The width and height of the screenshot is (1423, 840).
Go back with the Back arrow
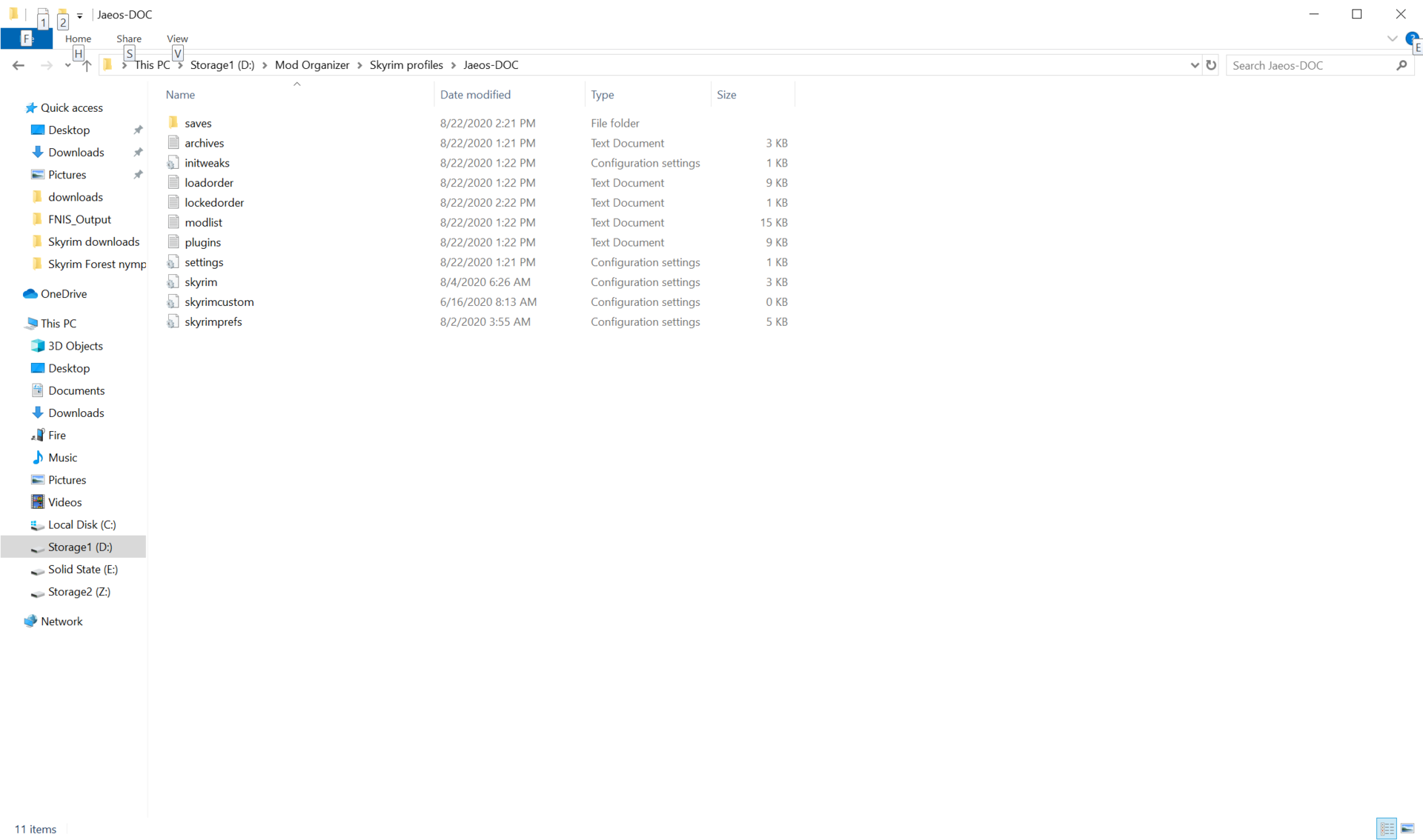pyautogui.click(x=19, y=65)
